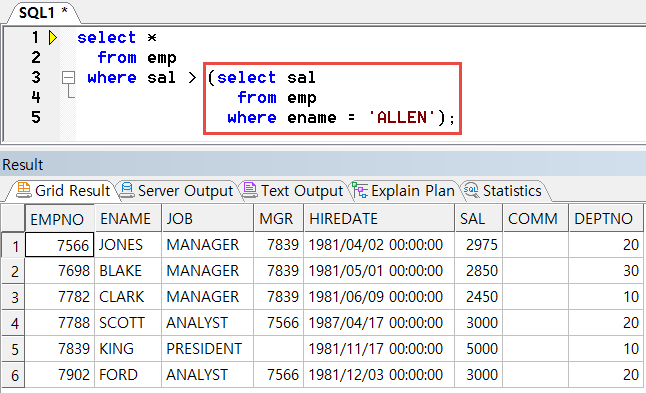Image resolution: width=646 pixels, height=393 pixels.
Task: Click the KING name cell
Action: 128,349
